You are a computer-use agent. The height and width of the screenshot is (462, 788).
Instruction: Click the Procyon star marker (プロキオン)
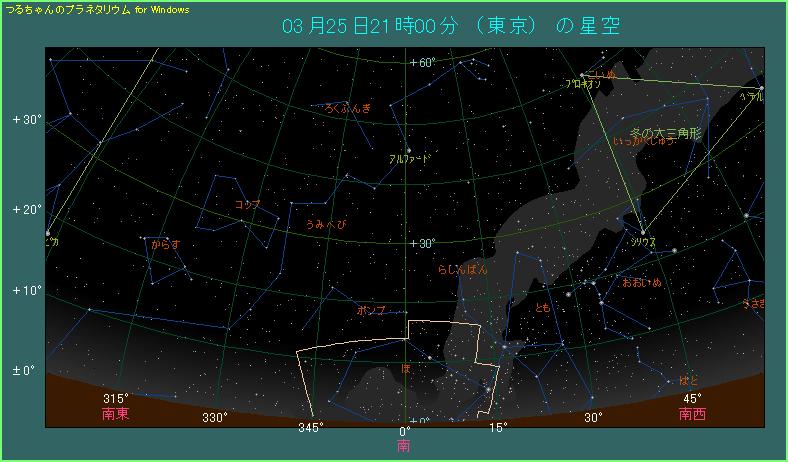581,75
